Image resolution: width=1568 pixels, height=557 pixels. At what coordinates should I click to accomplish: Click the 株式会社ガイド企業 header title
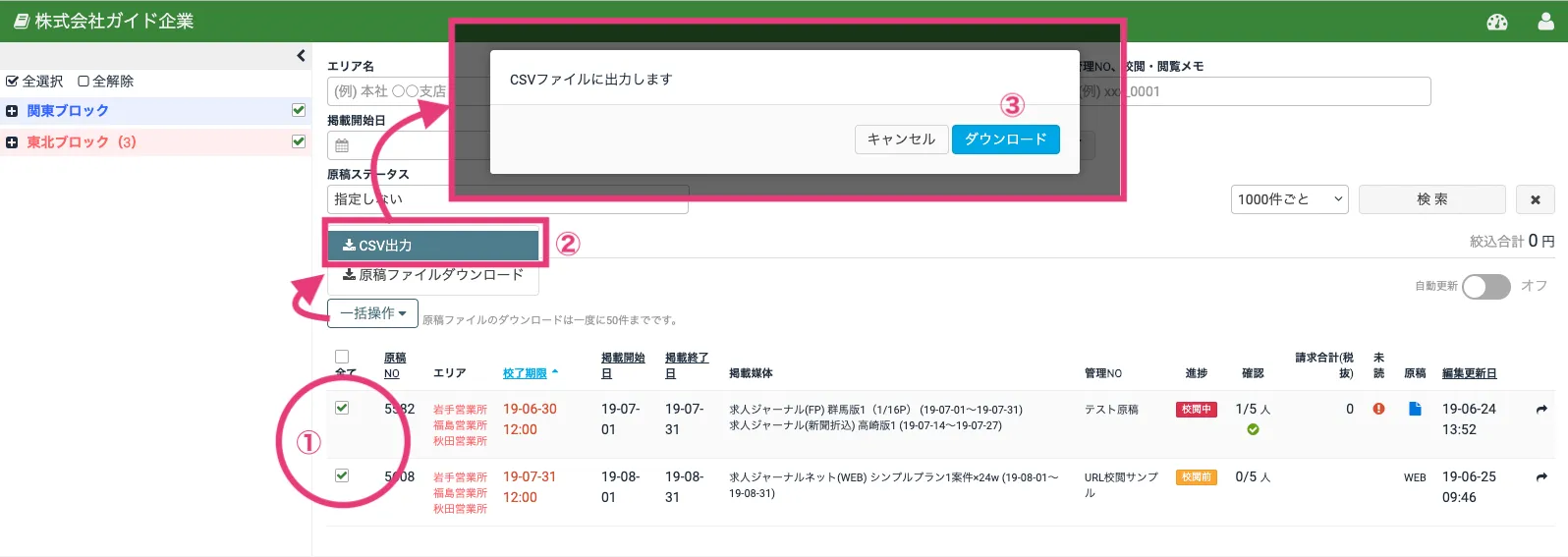pos(103,22)
